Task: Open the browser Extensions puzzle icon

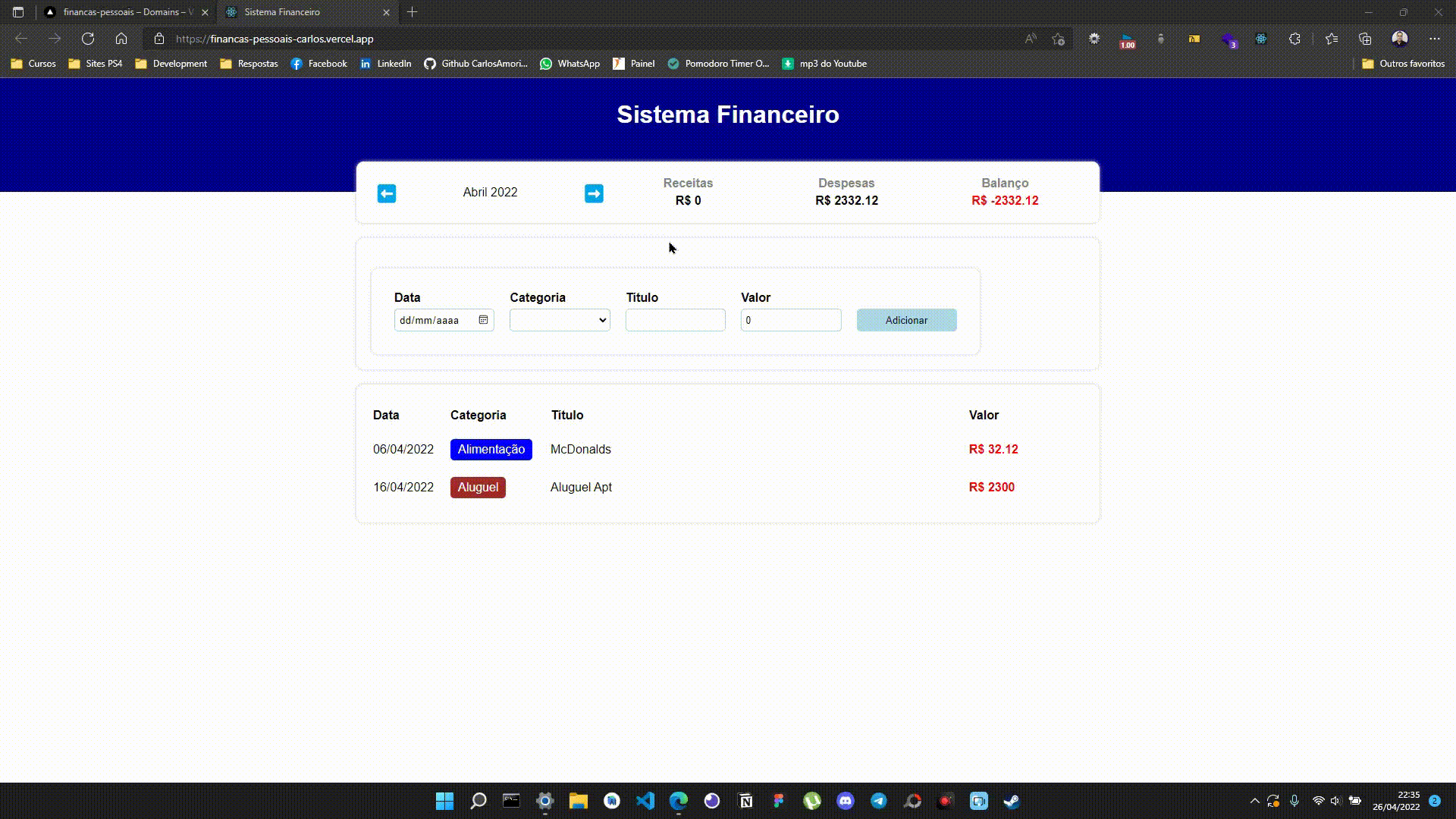Action: coord(1294,39)
